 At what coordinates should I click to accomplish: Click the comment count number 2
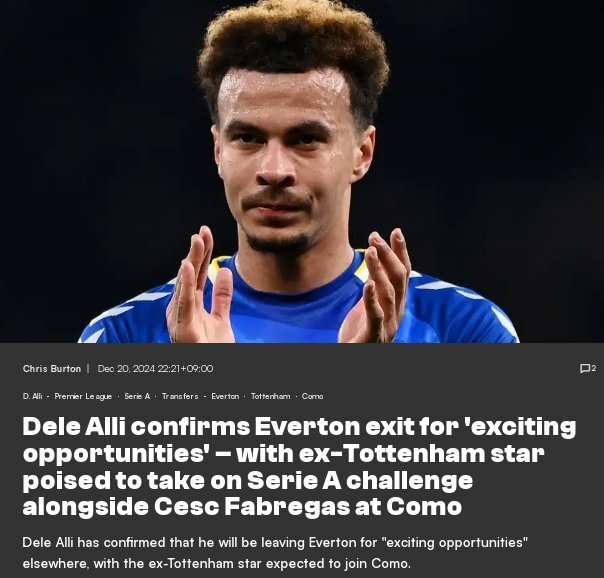(x=594, y=368)
